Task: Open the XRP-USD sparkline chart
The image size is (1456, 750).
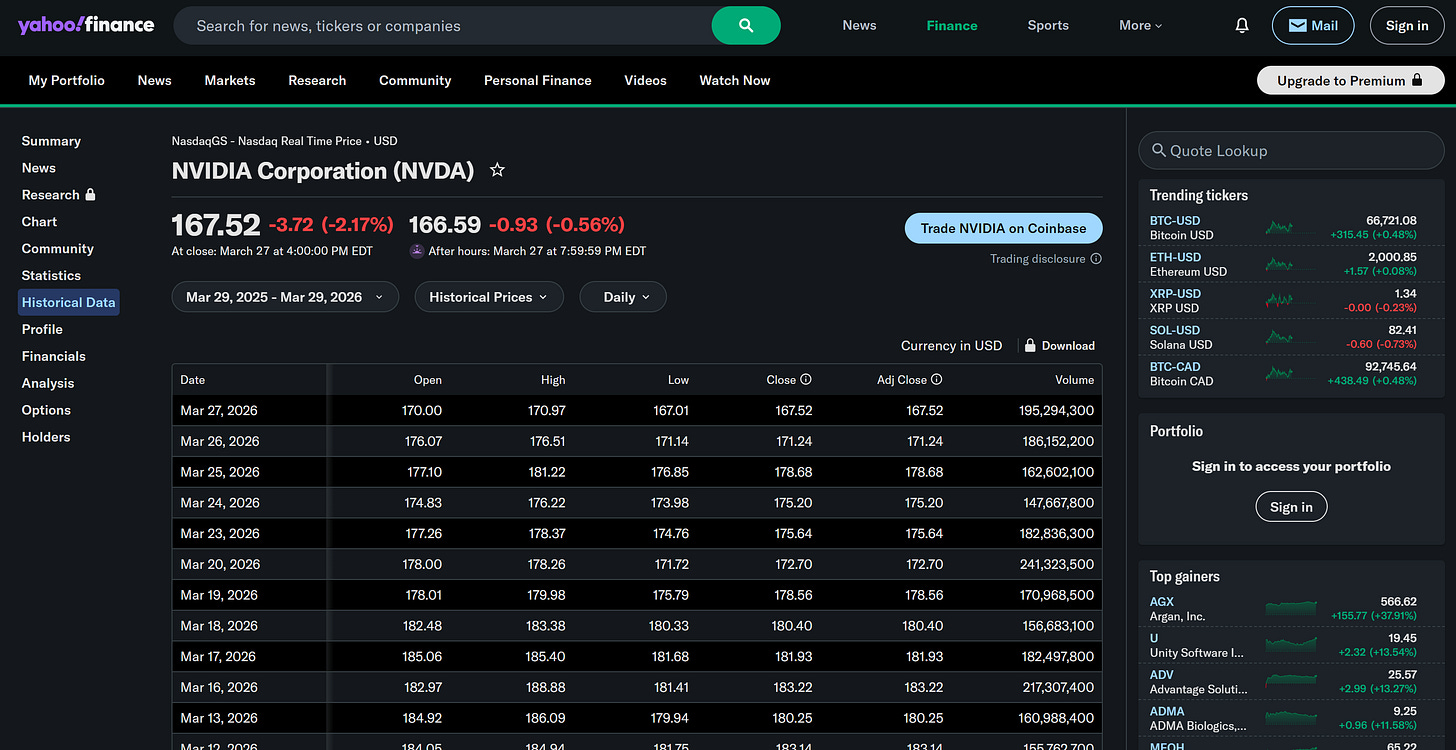Action: point(1279,301)
